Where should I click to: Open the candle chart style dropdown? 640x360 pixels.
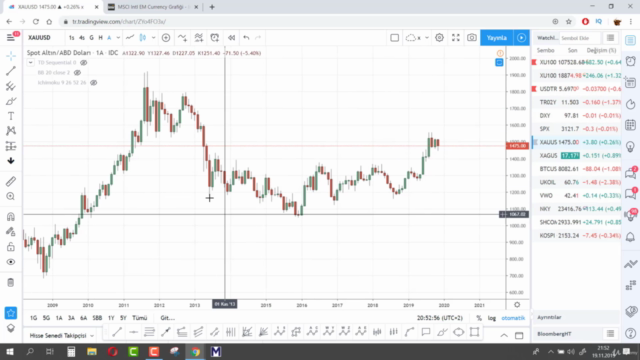153,38
